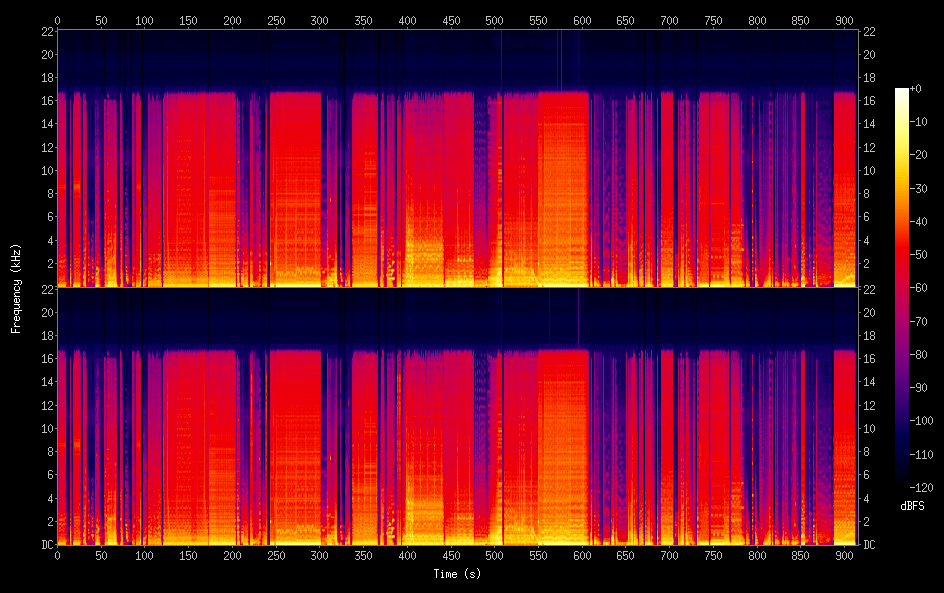Screen dimensions: 944x593
Task: Select the 16 kHz tick on upper channel's left axis
Action: coord(45,101)
